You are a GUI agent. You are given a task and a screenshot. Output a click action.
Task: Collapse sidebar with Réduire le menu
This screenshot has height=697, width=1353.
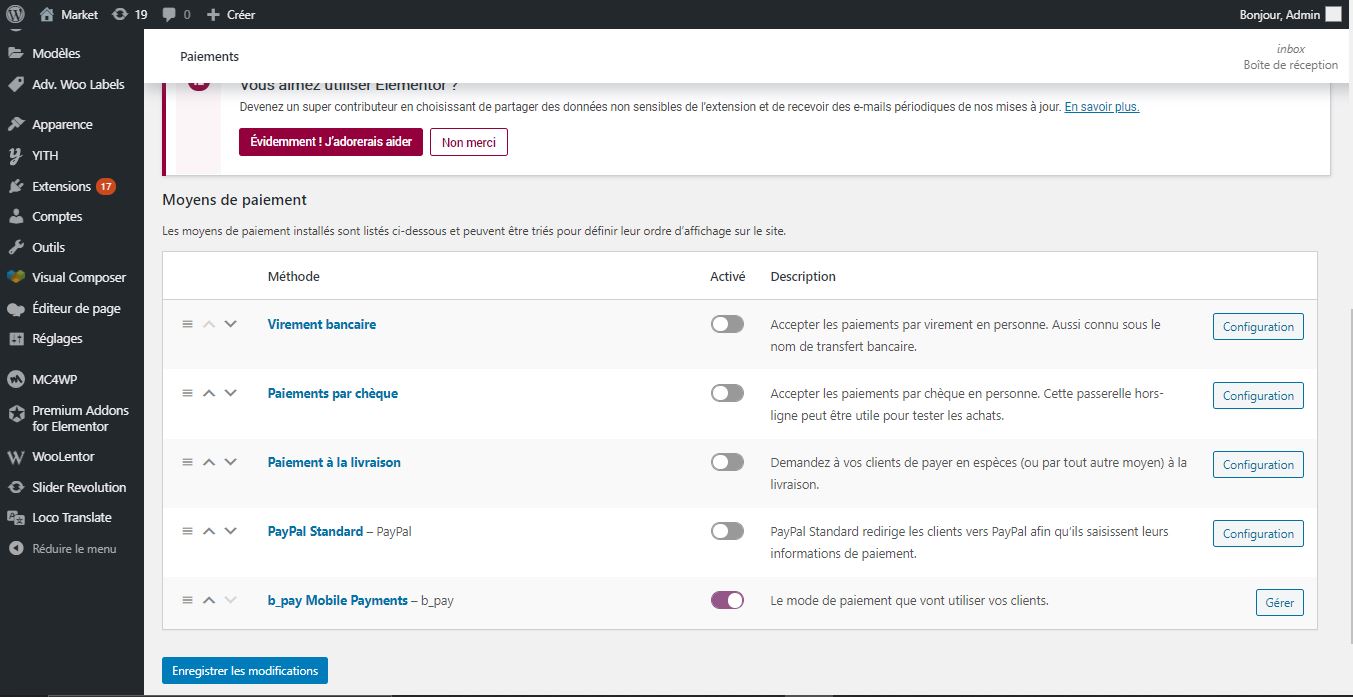point(73,549)
